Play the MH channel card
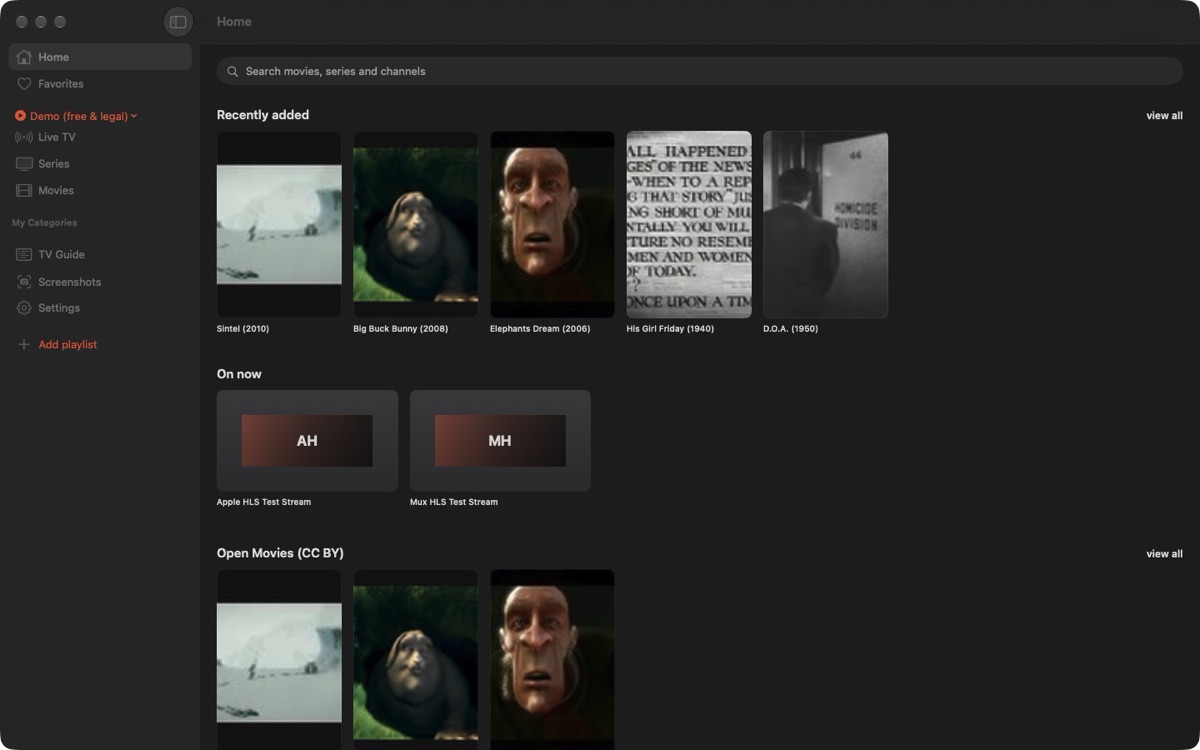This screenshot has height=750, width=1200. 500,441
